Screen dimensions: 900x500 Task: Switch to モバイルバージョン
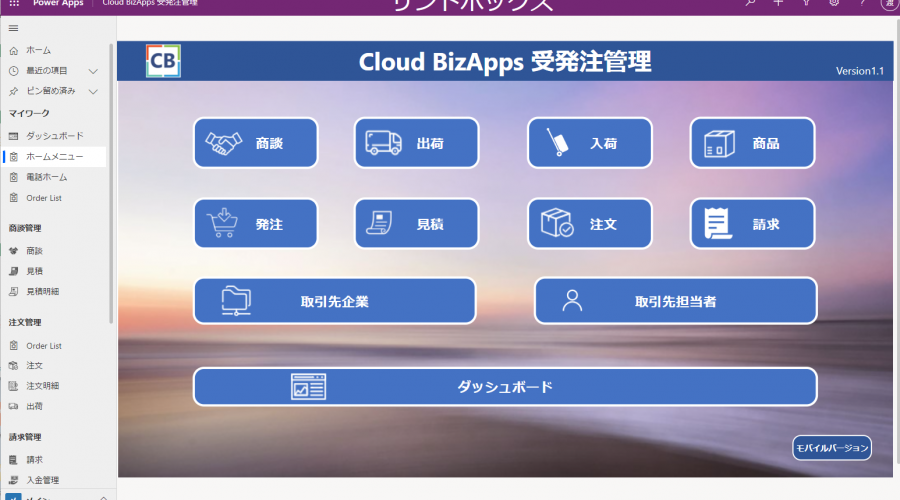pyautogui.click(x=832, y=448)
